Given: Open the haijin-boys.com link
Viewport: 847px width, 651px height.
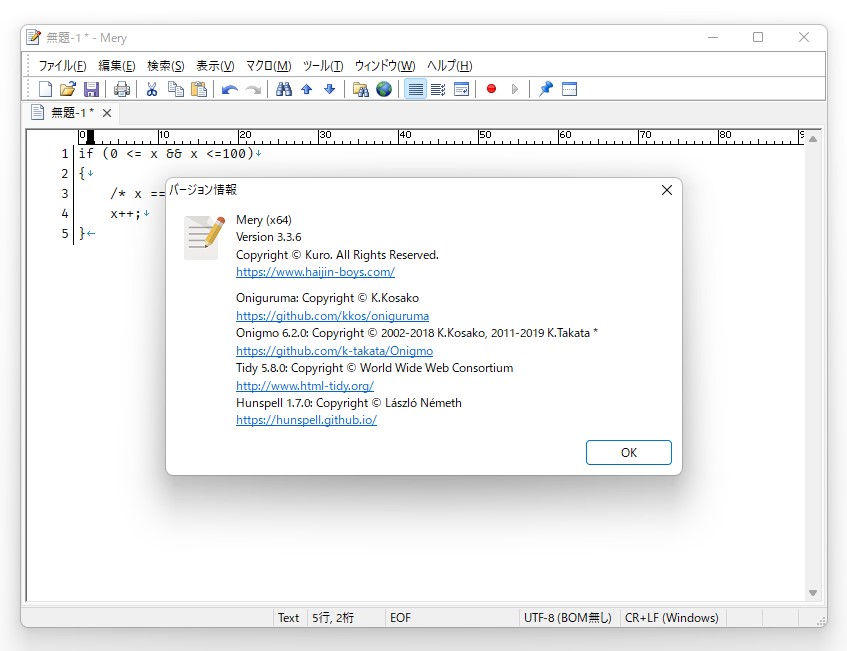Looking at the screenshot, I should 315,272.
